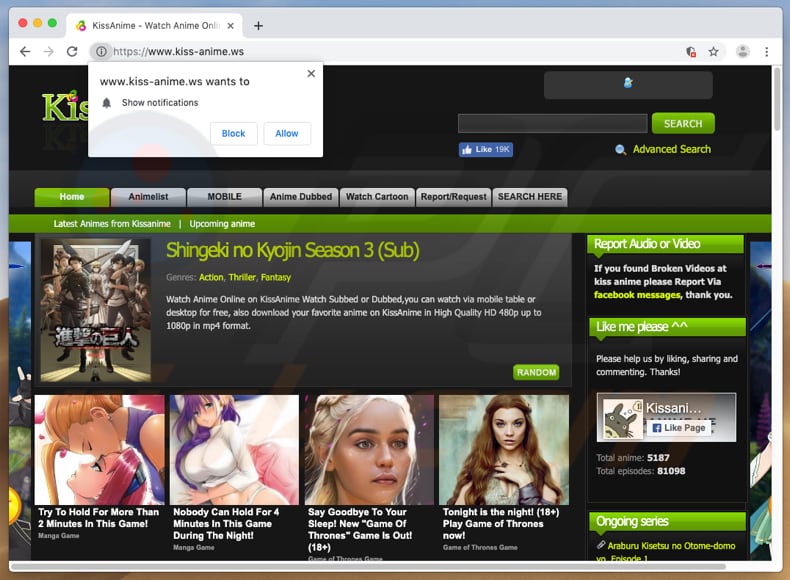
Task: Open ad thumbnail 'Say Goodbye To Your Sleep'
Action: tap(369, 449)
